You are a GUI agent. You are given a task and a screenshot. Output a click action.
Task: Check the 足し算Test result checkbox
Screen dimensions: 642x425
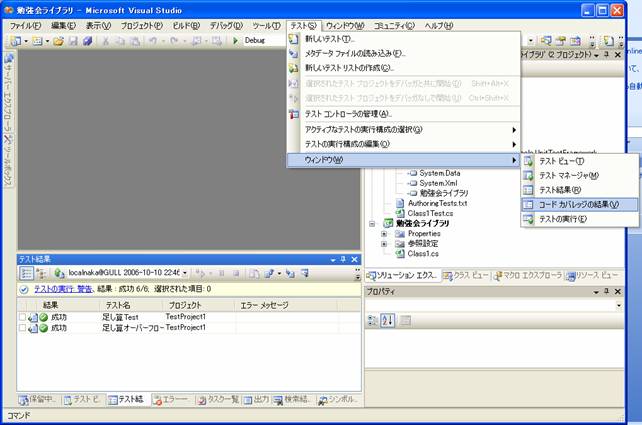[x=22, y=317]
